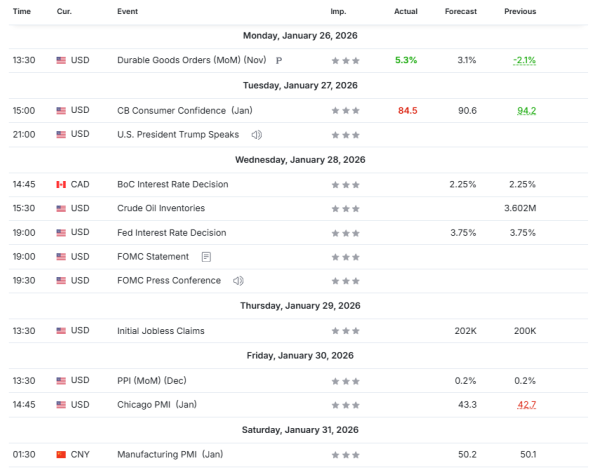Click the China flag in Manufacturing PMI row

pyautogui.click(x=62, y=453)
